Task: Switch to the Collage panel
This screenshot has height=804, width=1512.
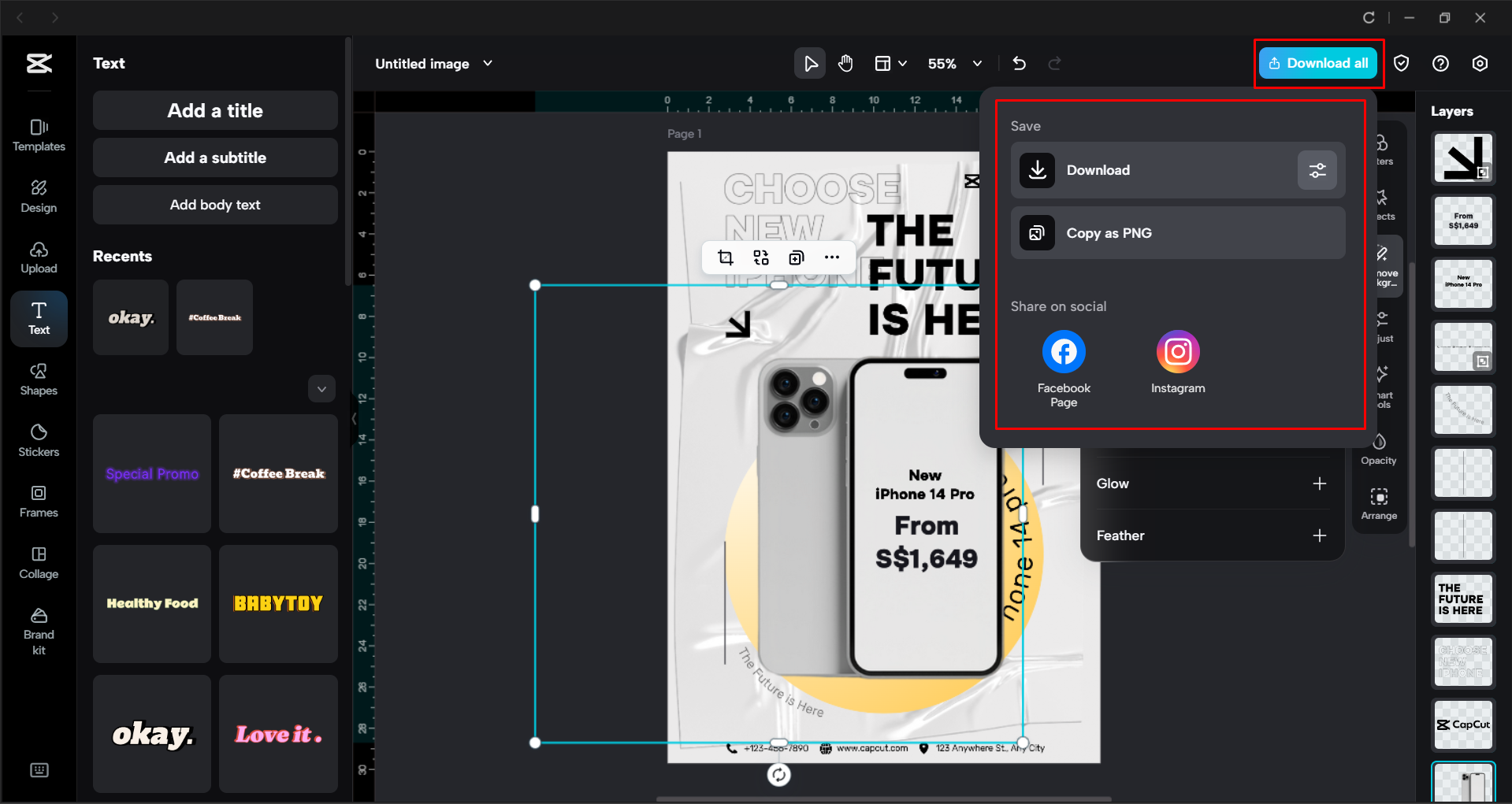Action: (39, 561)
